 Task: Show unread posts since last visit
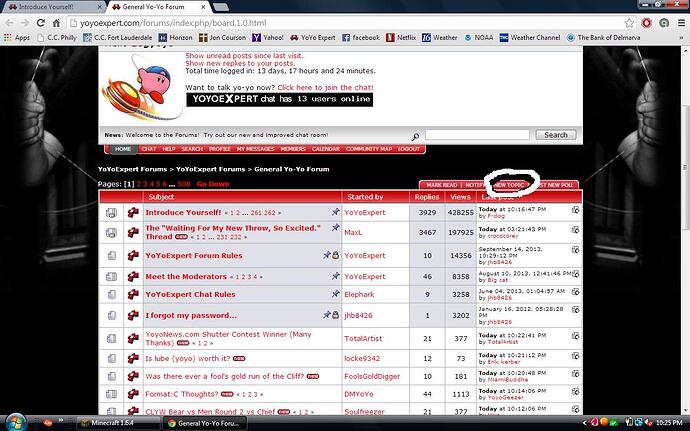tap(244, 55)
